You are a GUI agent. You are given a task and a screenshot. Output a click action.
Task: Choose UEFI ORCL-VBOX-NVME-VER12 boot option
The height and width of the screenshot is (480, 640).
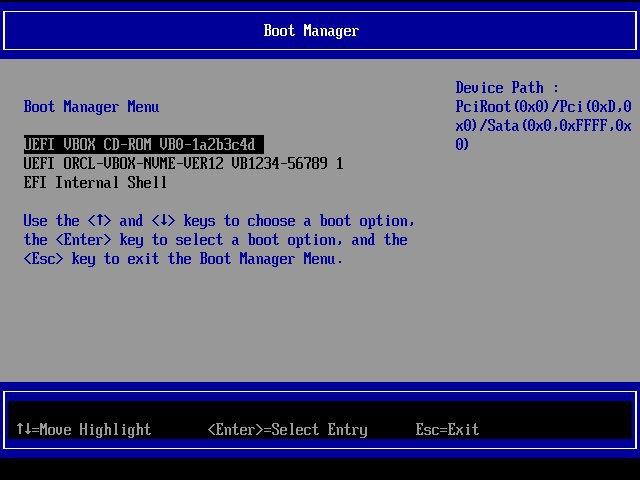[183, 164]
